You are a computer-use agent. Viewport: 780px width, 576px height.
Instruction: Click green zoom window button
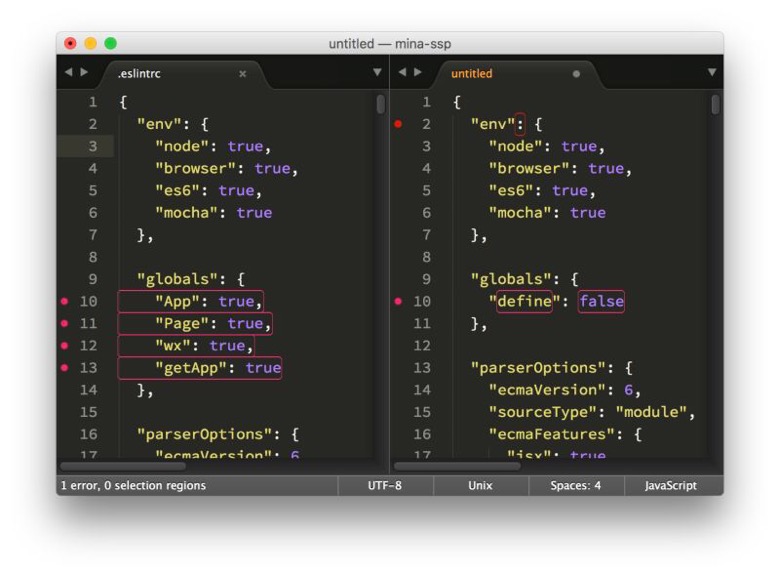(110, 43)
